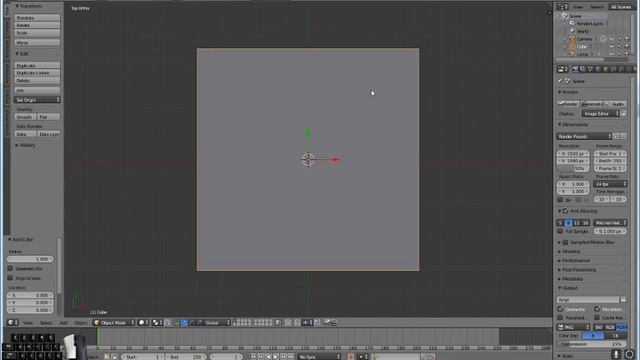
Task: Click the OpenGL render active viewport icon
Action: pos(327,322)
